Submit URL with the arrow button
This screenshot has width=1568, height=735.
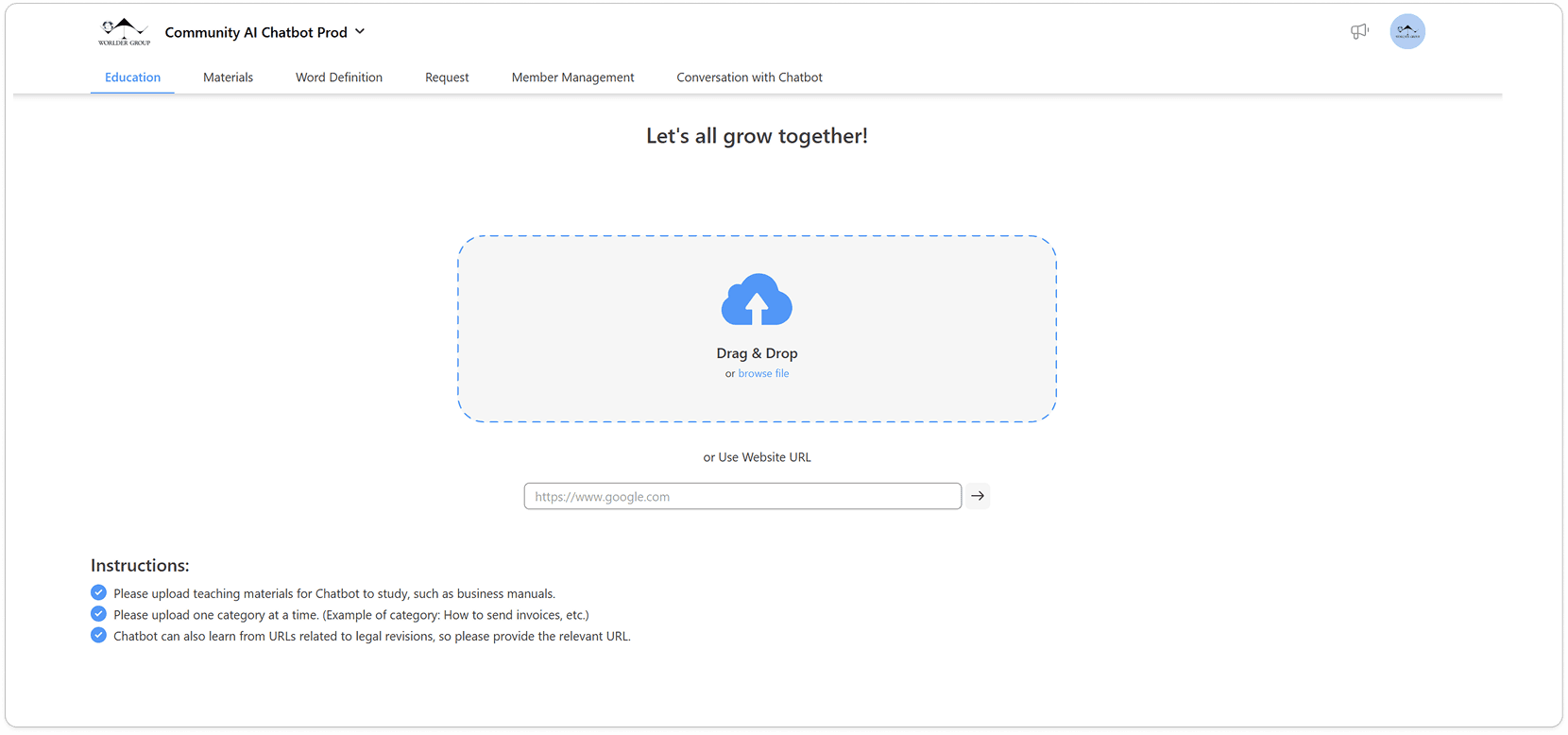pyautogui.click(x=978, y=496)
